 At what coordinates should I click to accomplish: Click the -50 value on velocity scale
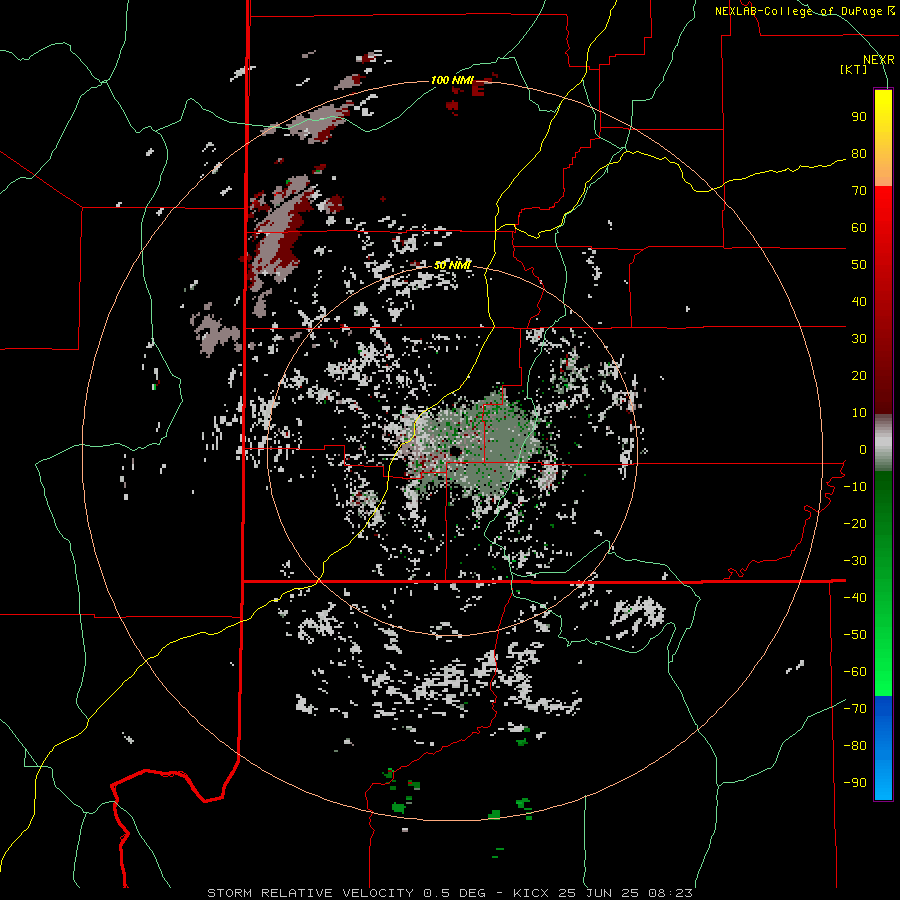pyautogui.click(x=855, y=635)
